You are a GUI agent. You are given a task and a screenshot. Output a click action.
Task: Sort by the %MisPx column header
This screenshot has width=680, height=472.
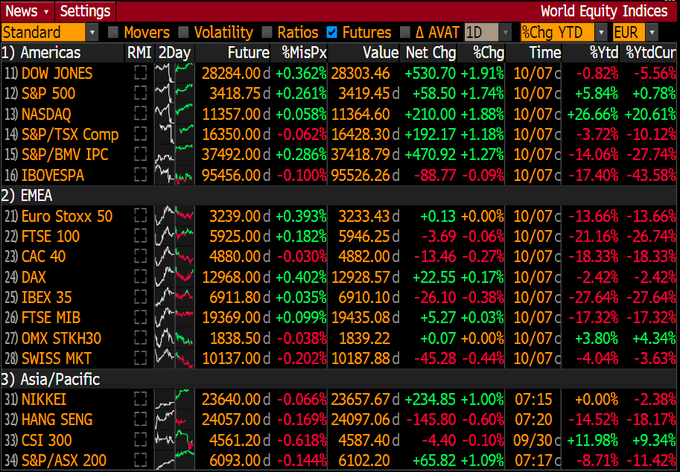click(304, 53)
